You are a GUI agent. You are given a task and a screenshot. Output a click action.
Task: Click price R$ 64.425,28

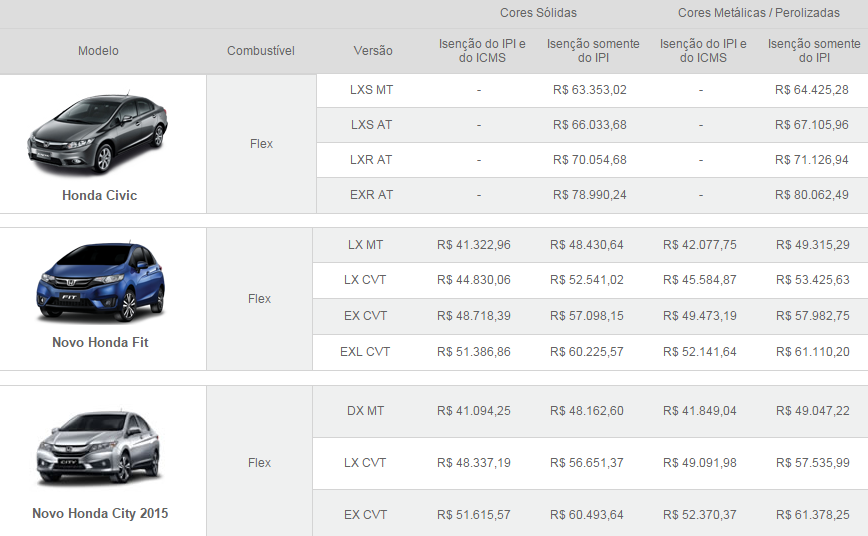[812, 90]
